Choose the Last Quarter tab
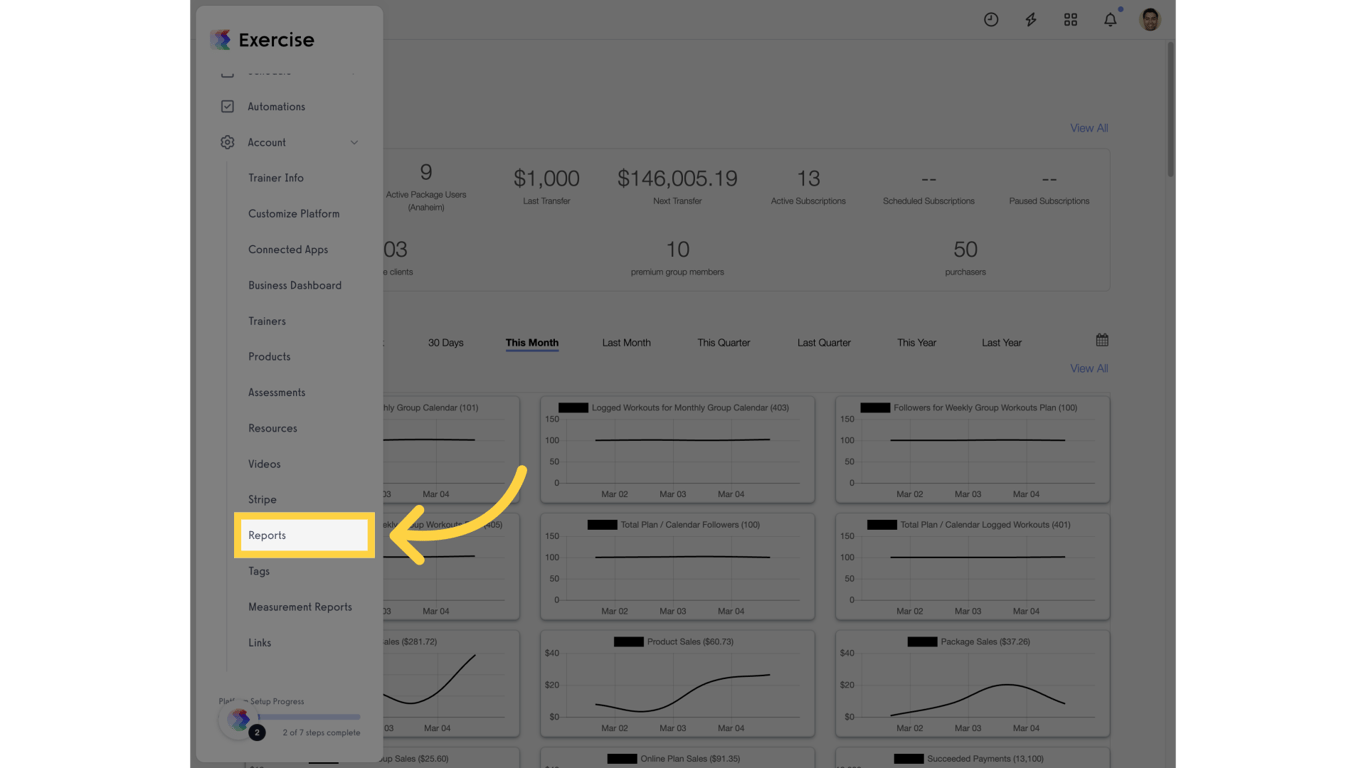Viewport: 1366px width, 768px height. pos(824,343)
